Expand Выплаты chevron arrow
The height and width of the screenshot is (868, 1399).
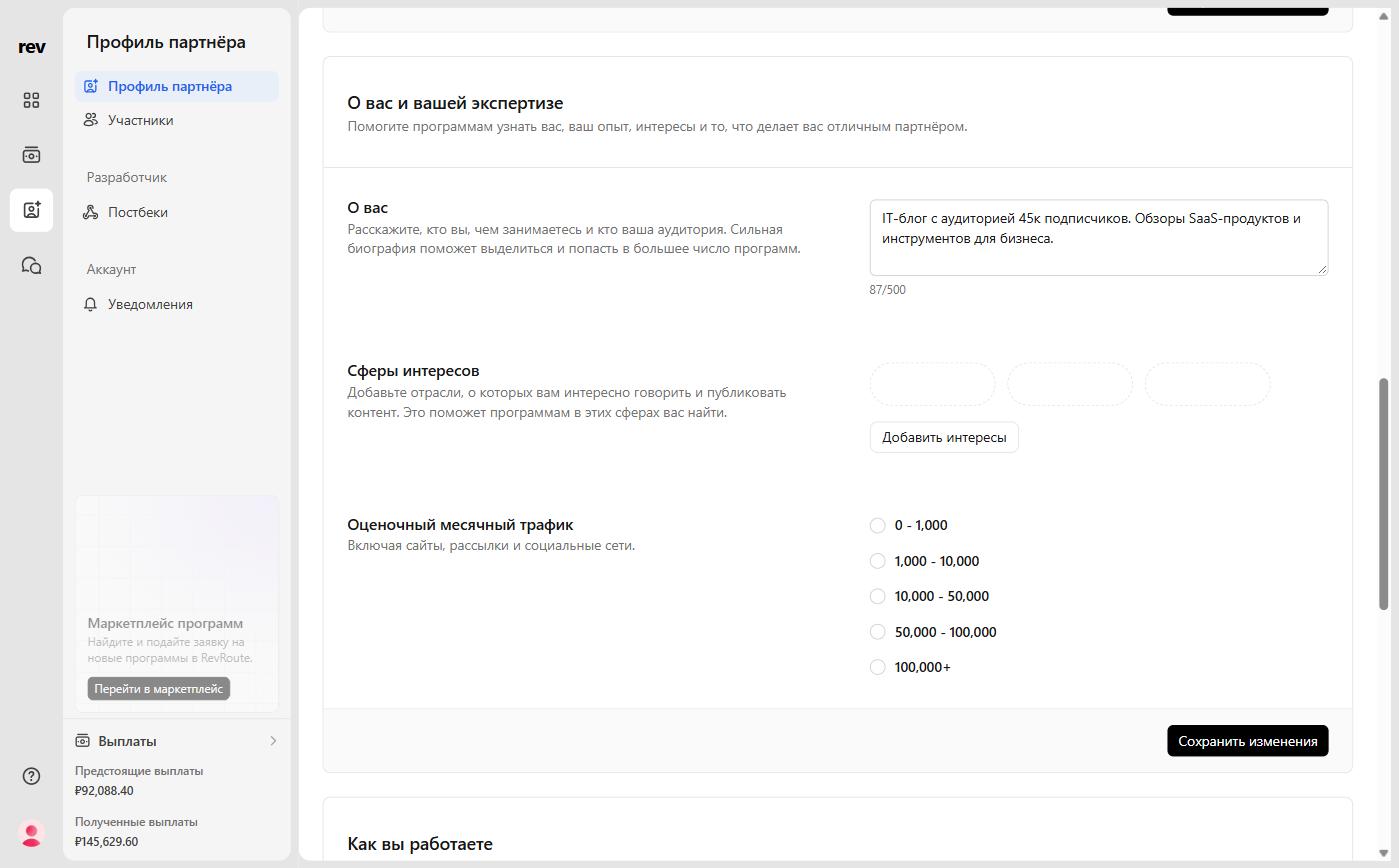tap(273, 741)
